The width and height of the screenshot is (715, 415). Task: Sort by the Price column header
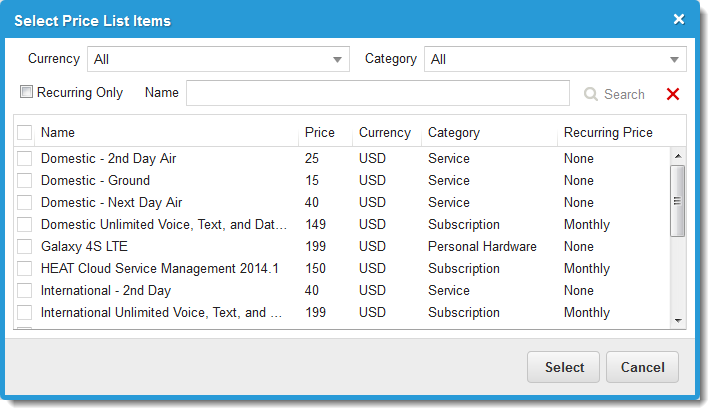(x=319, y=132)
